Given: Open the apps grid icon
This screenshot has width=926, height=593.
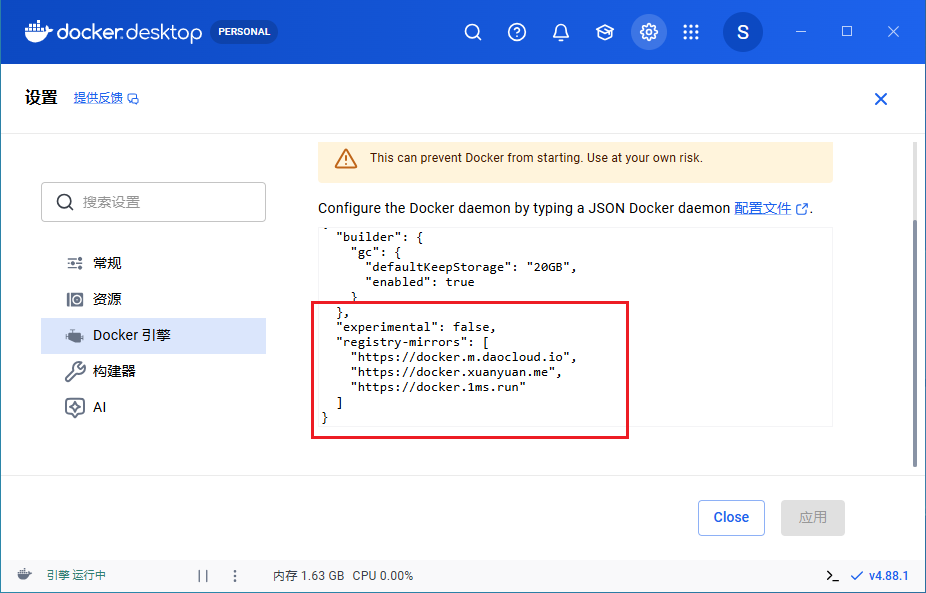Looking at the screenshot, I should click(x=691, y=32).
